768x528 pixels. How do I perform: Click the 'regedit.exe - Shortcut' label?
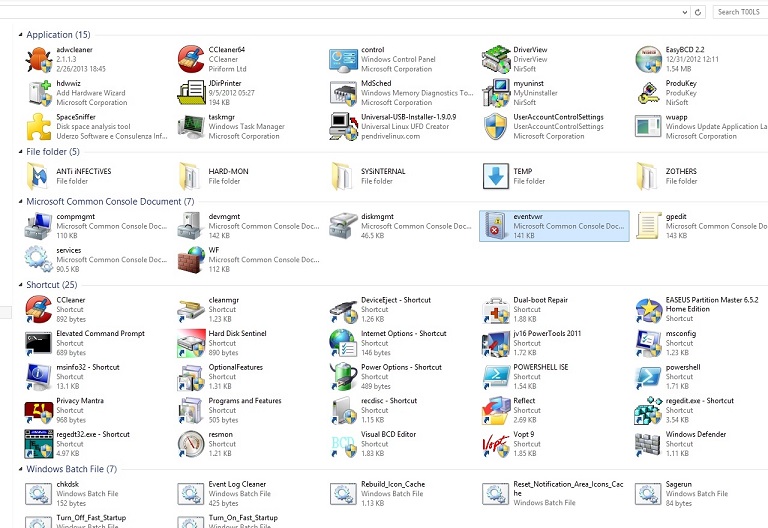pyautogui.click(x=699, y=401)
